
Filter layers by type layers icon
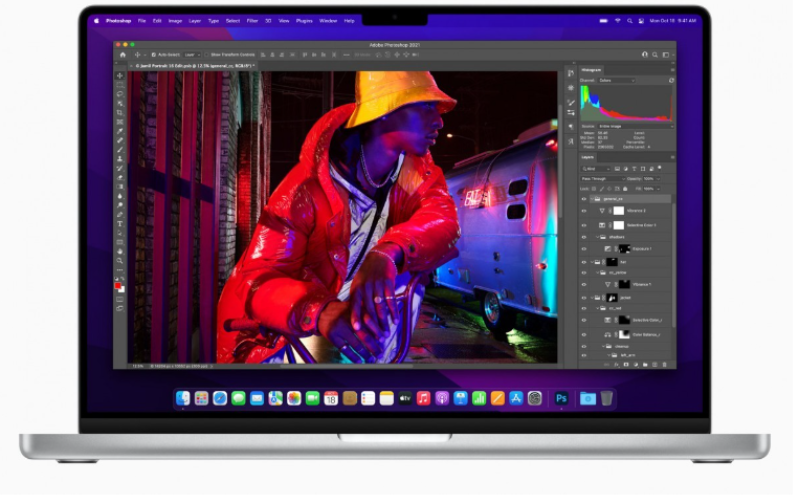(x=634, y=169)
